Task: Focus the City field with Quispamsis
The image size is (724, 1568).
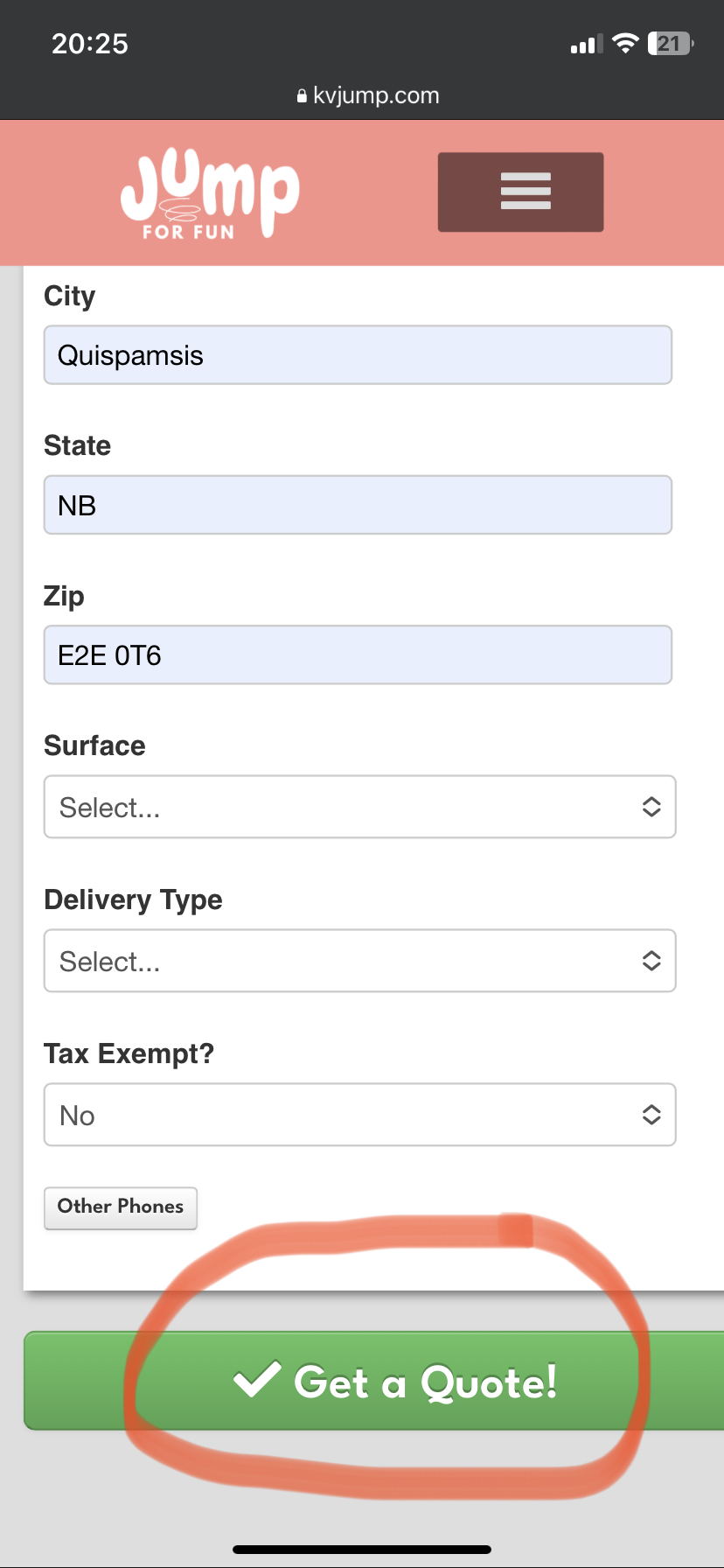Action: pos(358,355)
